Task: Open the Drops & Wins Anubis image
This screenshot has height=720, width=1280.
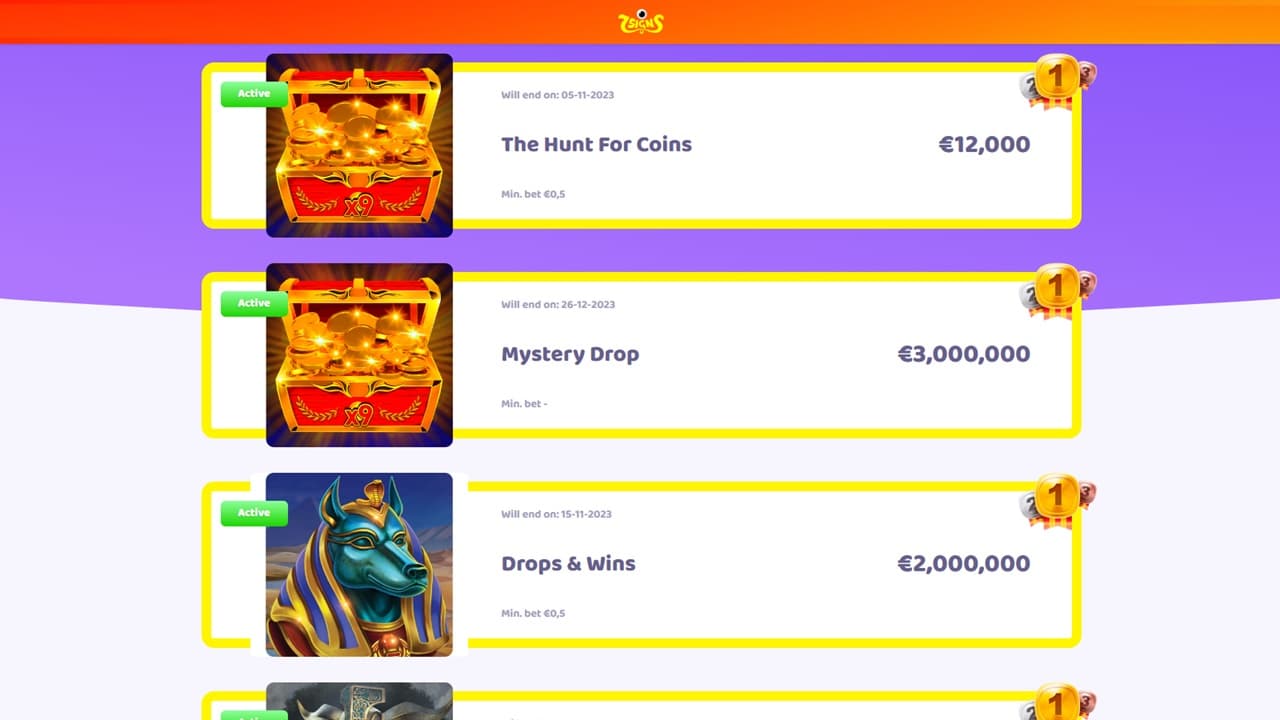Action: tap(359, 565)
